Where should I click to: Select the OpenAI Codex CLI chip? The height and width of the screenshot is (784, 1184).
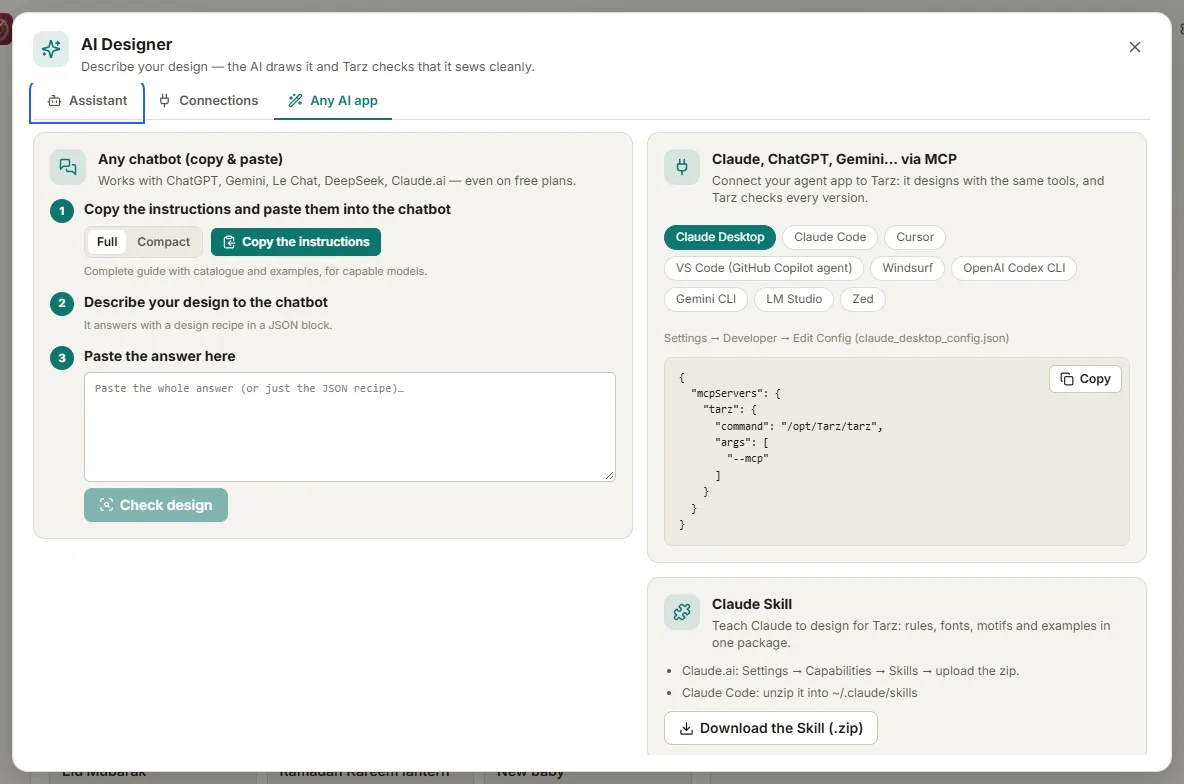[x=1013, y=268]
